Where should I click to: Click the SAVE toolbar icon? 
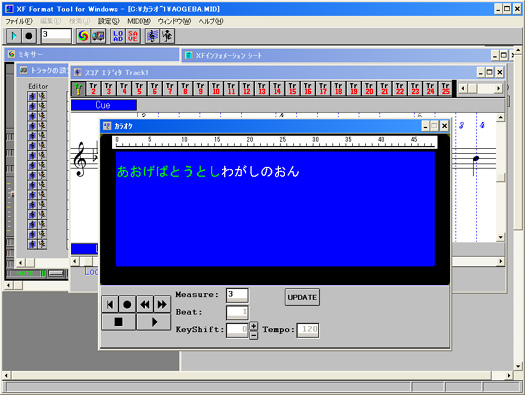coord(133,36)
